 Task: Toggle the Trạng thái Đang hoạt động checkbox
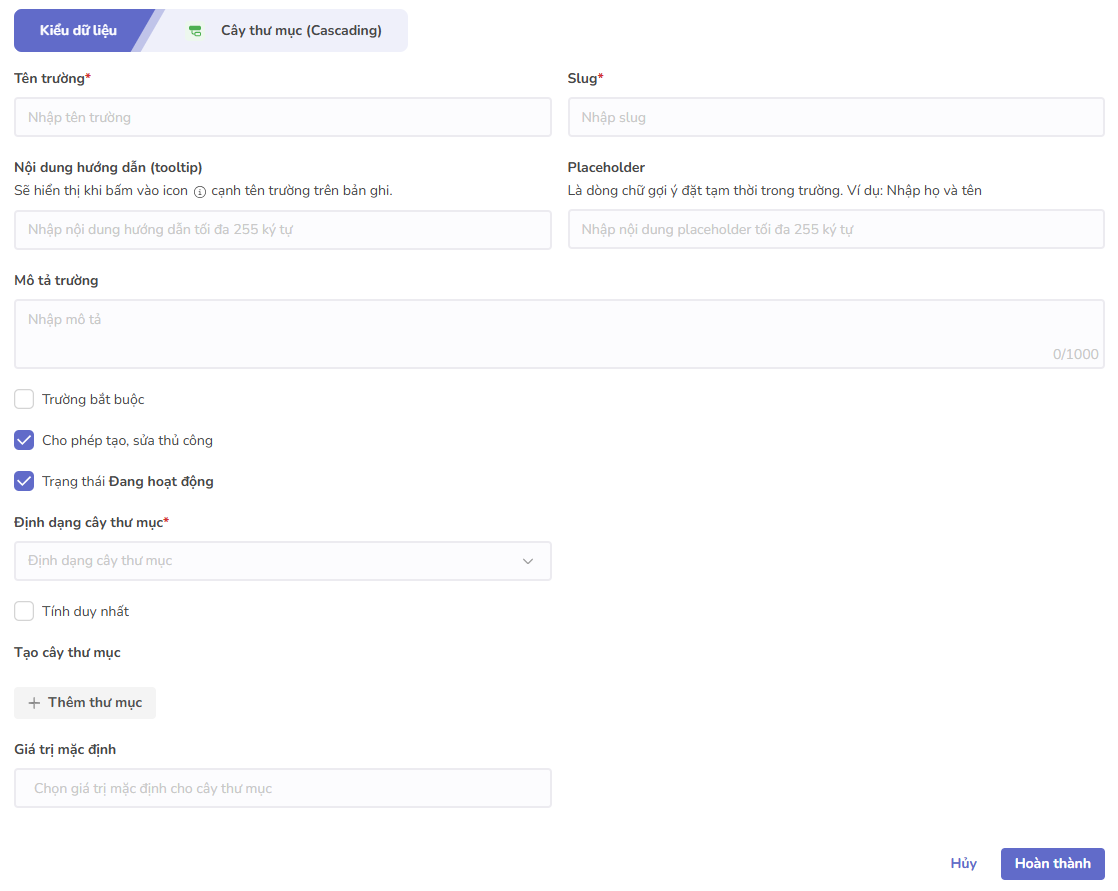pos(24,482)
